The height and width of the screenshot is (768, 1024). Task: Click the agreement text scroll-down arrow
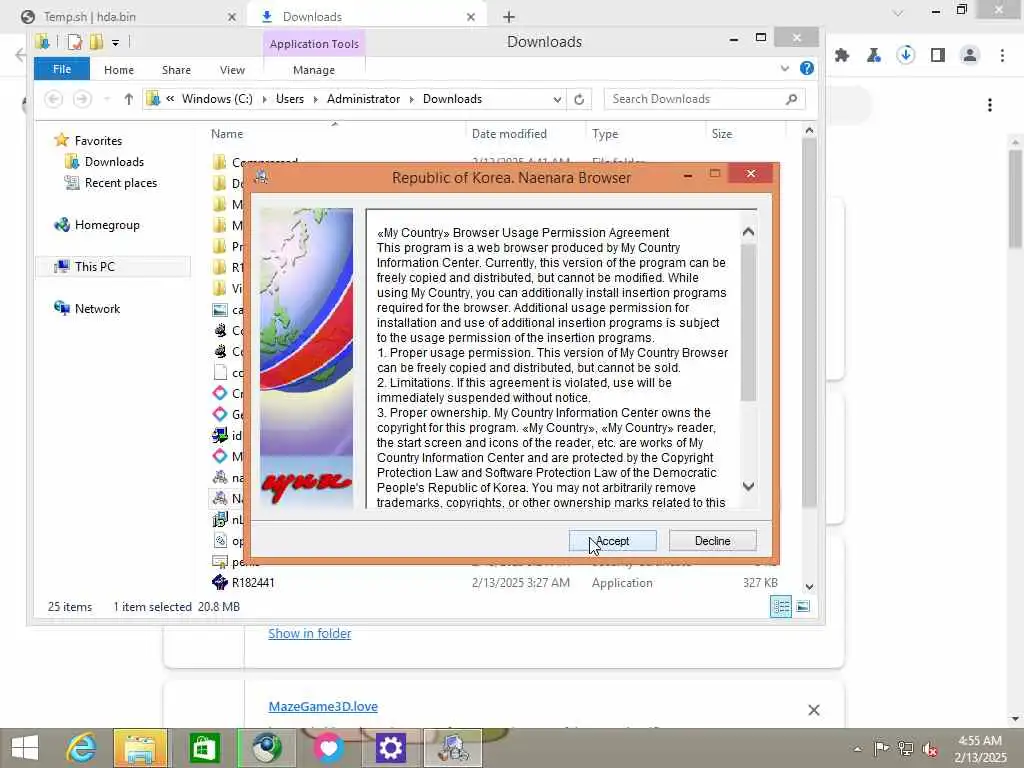coord(748,486)
